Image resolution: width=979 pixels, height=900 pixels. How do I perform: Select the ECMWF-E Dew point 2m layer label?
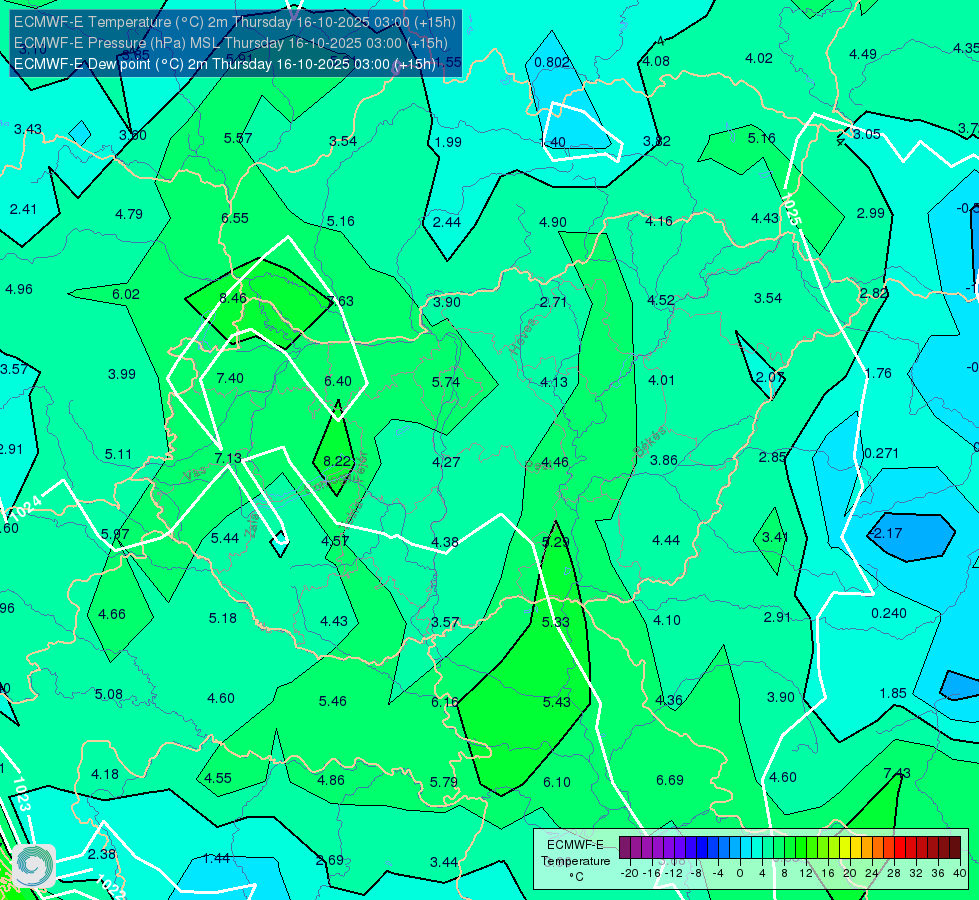(x=225, y=64)
